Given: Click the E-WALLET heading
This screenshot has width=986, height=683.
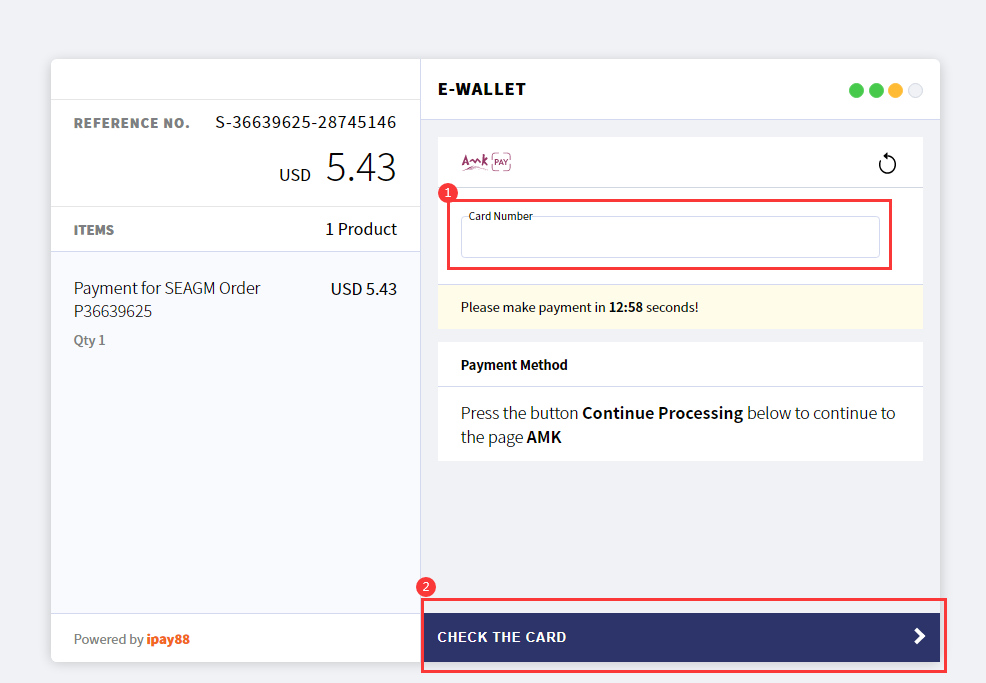Looking at the screenshot, I should [x=482, y=89].
